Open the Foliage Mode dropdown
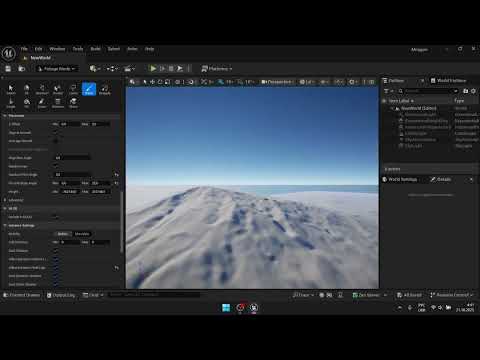Viewport: 480px width, 360px height. pos(57,69)
